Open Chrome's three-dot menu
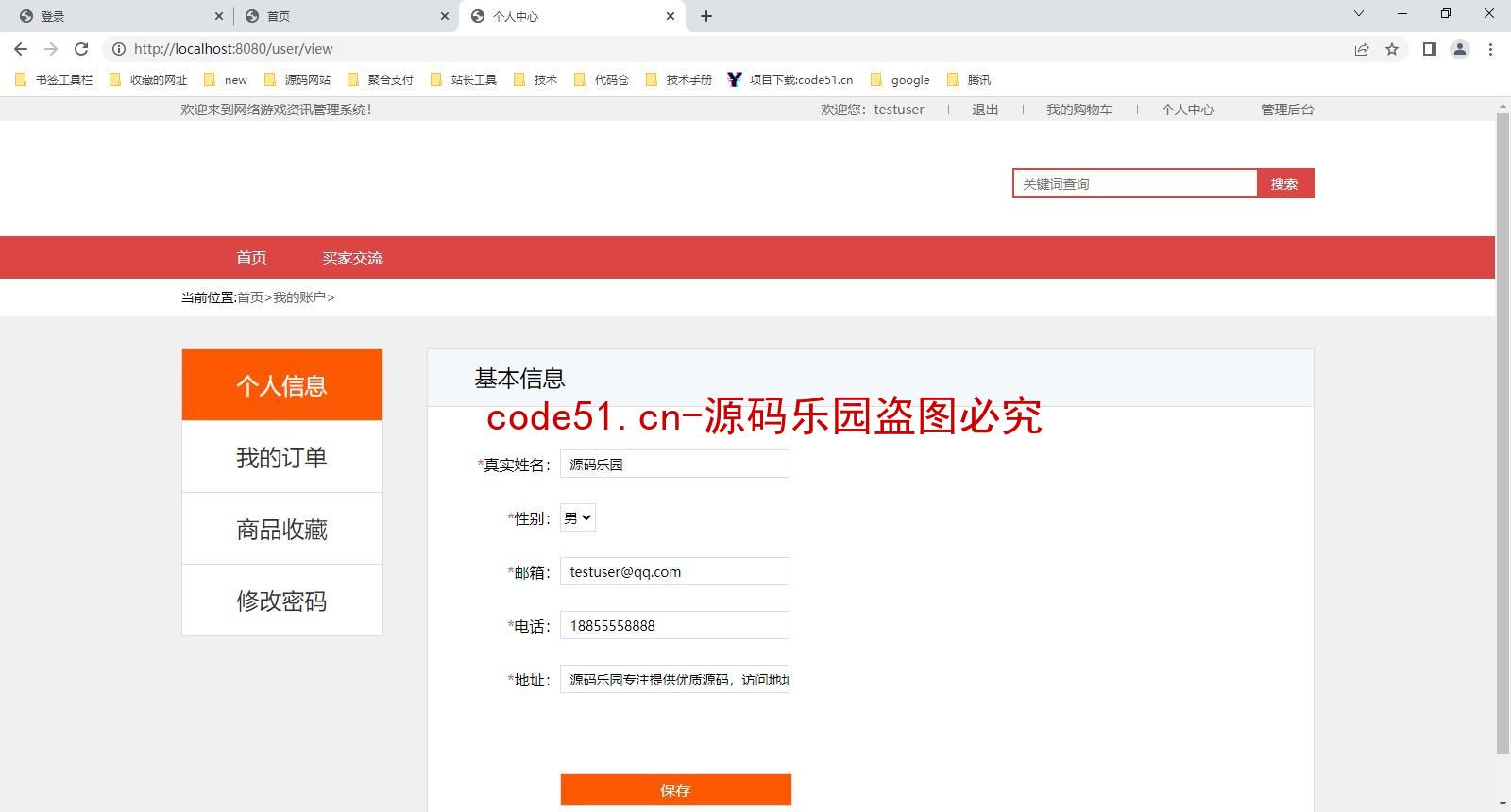 click(x=1490, y=49)
